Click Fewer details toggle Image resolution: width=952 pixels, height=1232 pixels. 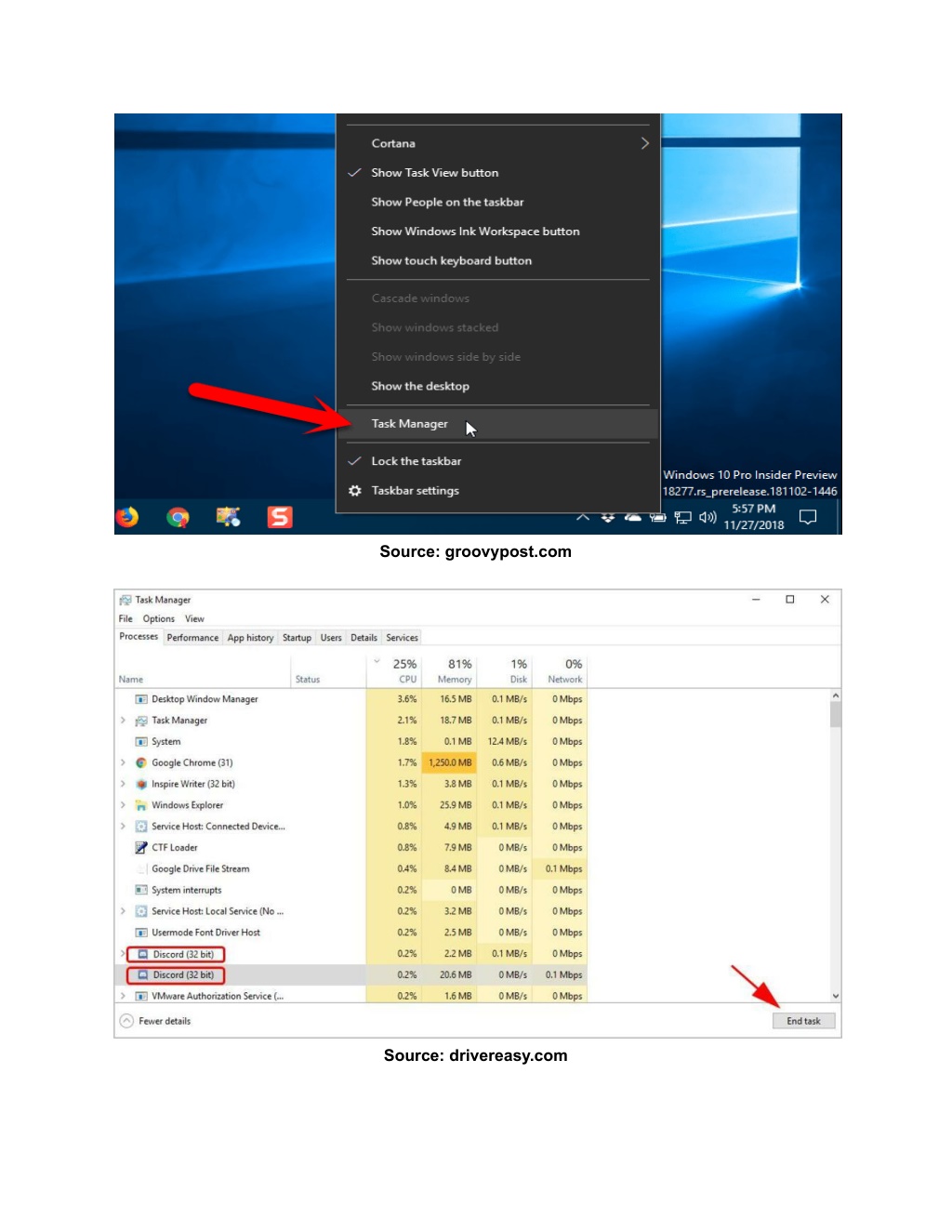[155, 1021]
